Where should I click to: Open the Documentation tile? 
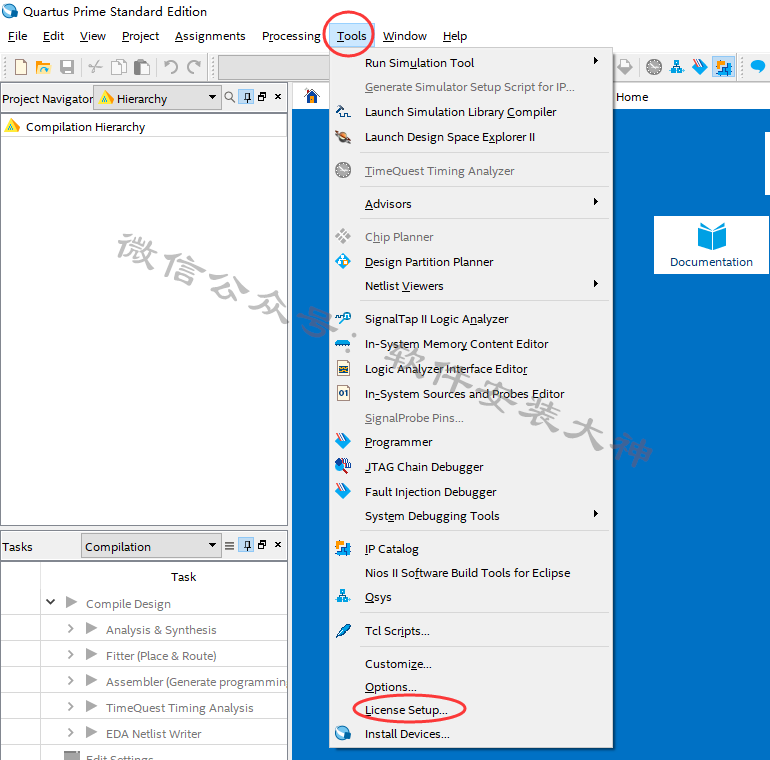pos(711,245)
